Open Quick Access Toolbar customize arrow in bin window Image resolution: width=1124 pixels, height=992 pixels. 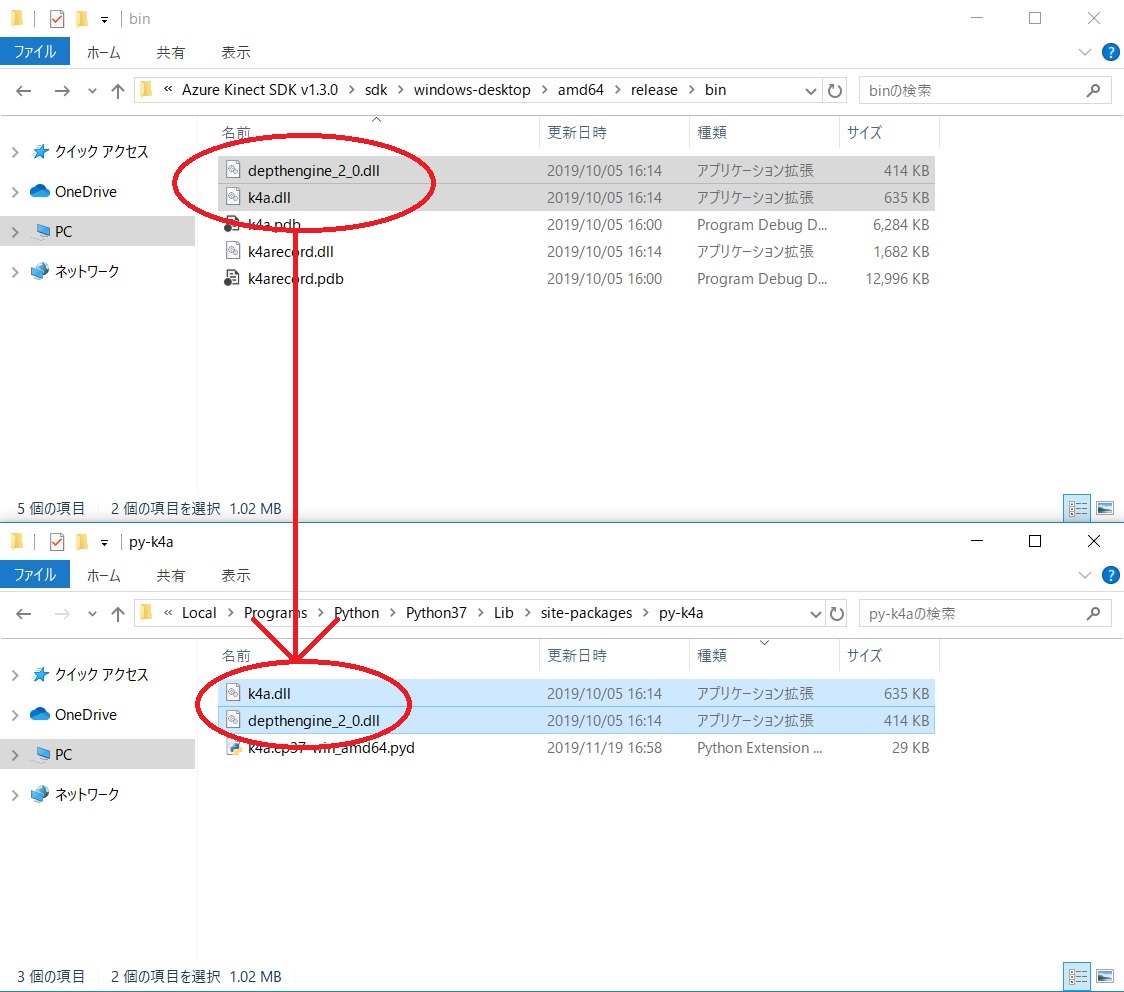pos(105,20)
